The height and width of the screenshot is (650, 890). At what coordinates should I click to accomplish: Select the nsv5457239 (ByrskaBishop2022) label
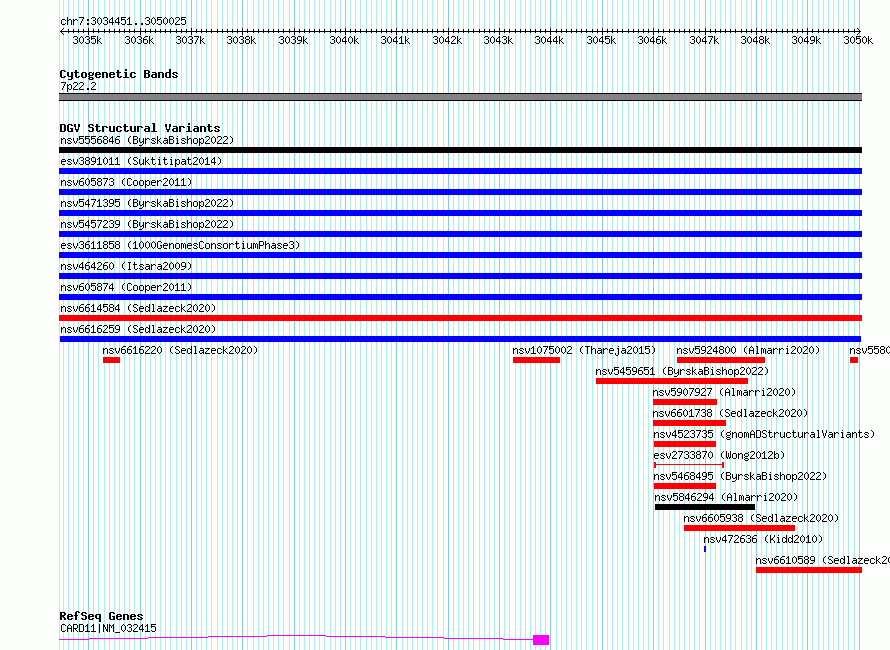[x=147, y=224]
